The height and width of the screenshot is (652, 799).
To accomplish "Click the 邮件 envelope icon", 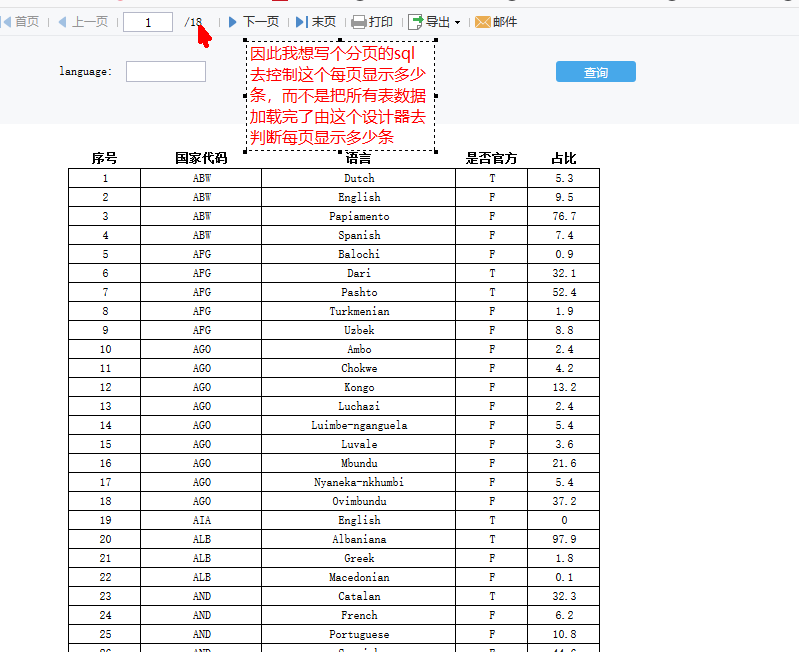I will click(483, 22).
